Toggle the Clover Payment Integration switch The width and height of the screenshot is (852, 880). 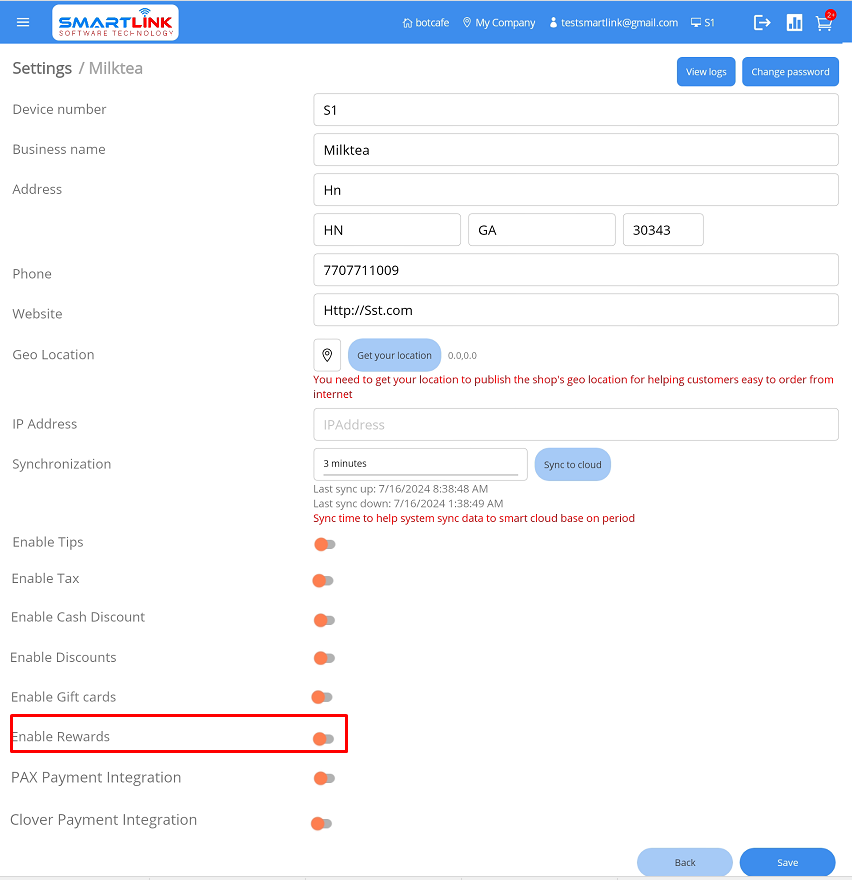[321, 823]
